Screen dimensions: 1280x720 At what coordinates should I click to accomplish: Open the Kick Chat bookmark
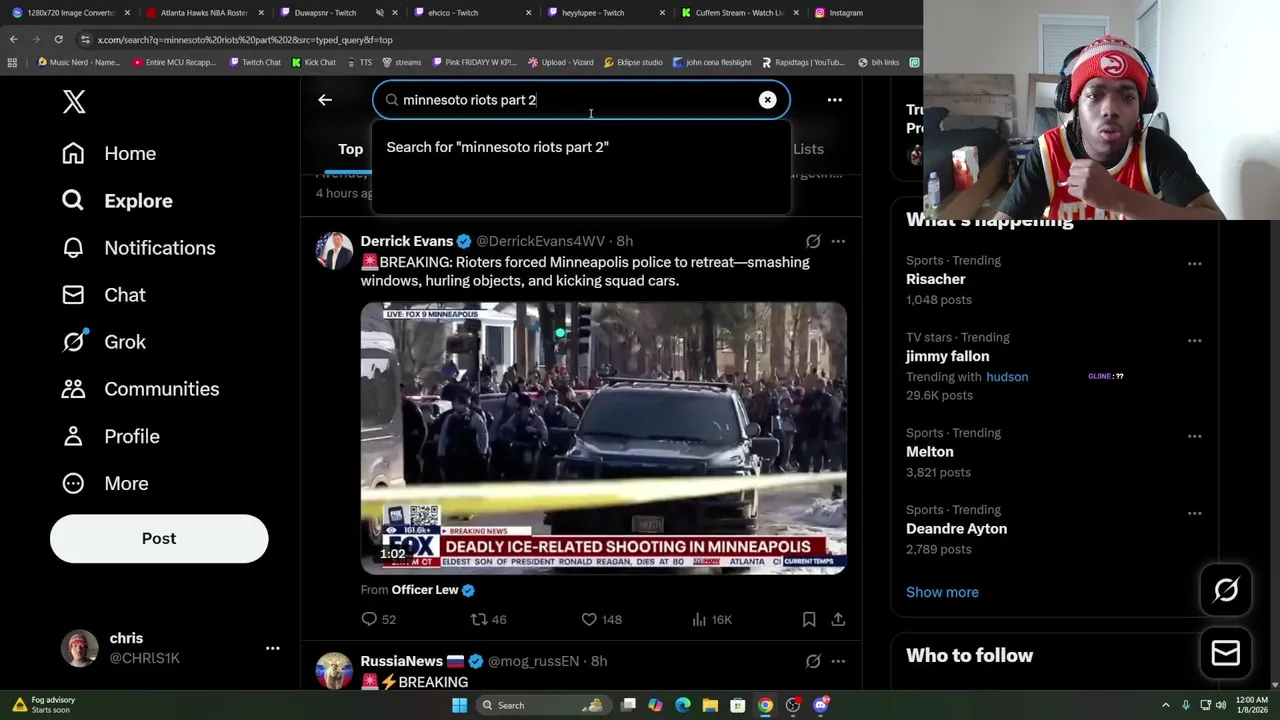pos(314,62)
